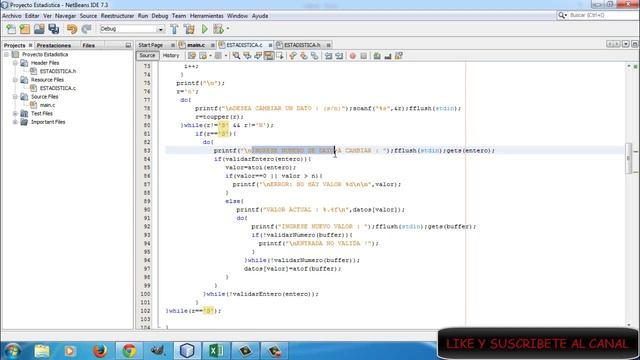Image resolution: width=640 pixels, height=360 pixels.
Task: Click the Open Project toolbar icon
Action: click(x=39, y=29)
